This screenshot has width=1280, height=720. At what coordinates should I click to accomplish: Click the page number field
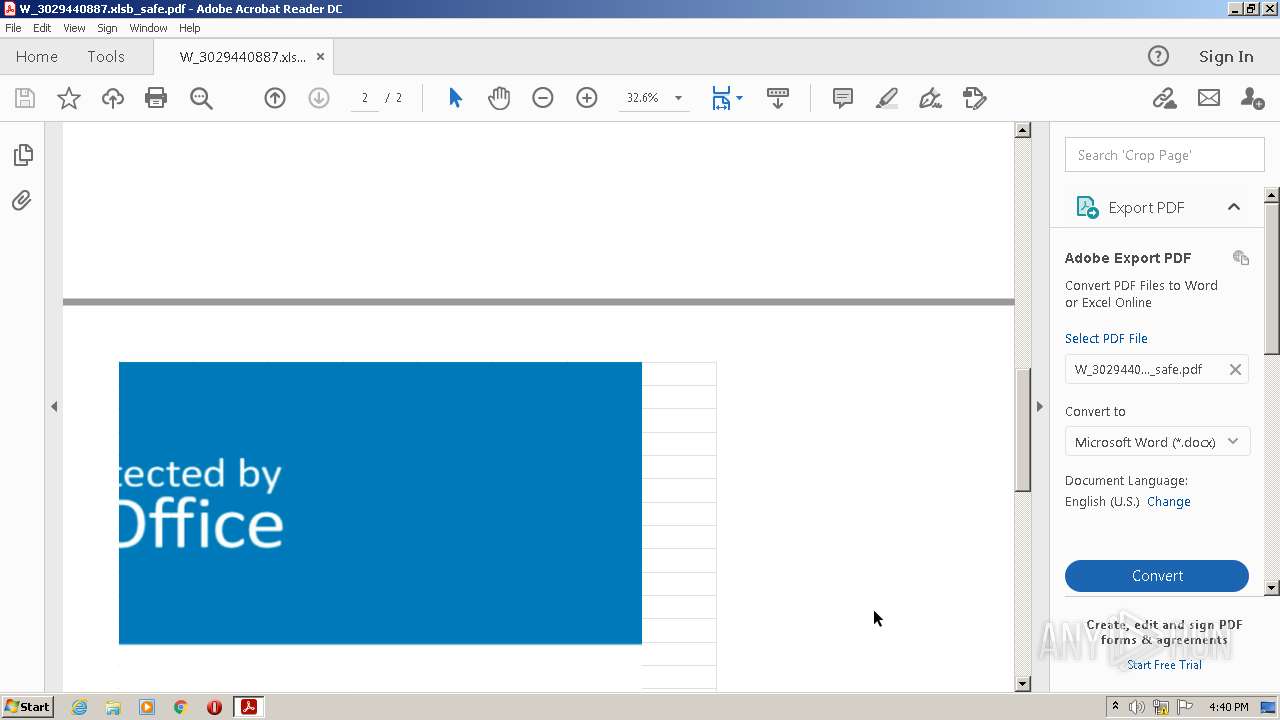tap(365, 98)
